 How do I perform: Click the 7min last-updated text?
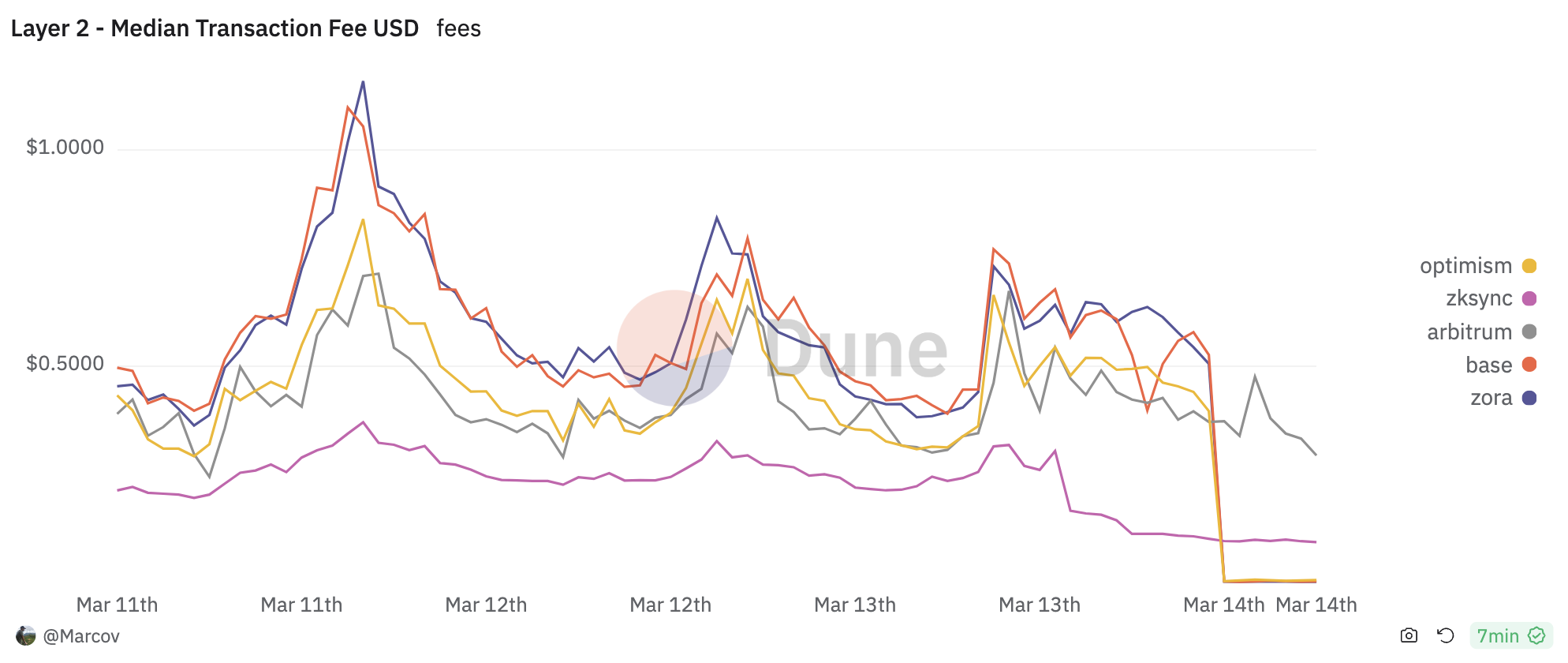point(1497,636)
